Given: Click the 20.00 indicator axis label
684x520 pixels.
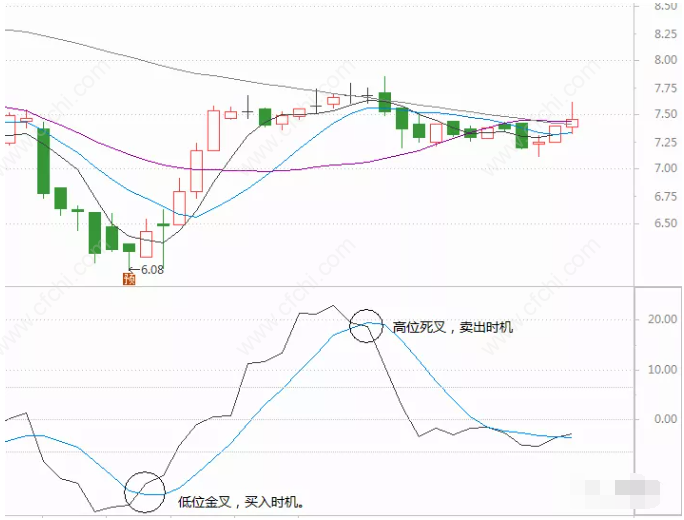Looking at the screenshot, I should pos(662,319).
